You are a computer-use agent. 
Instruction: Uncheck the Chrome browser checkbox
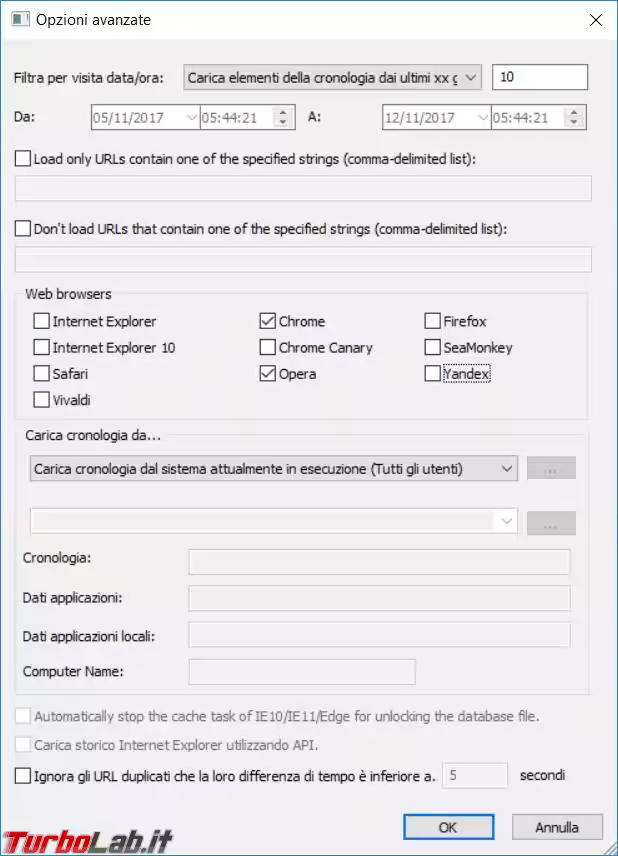pos(268,322)
